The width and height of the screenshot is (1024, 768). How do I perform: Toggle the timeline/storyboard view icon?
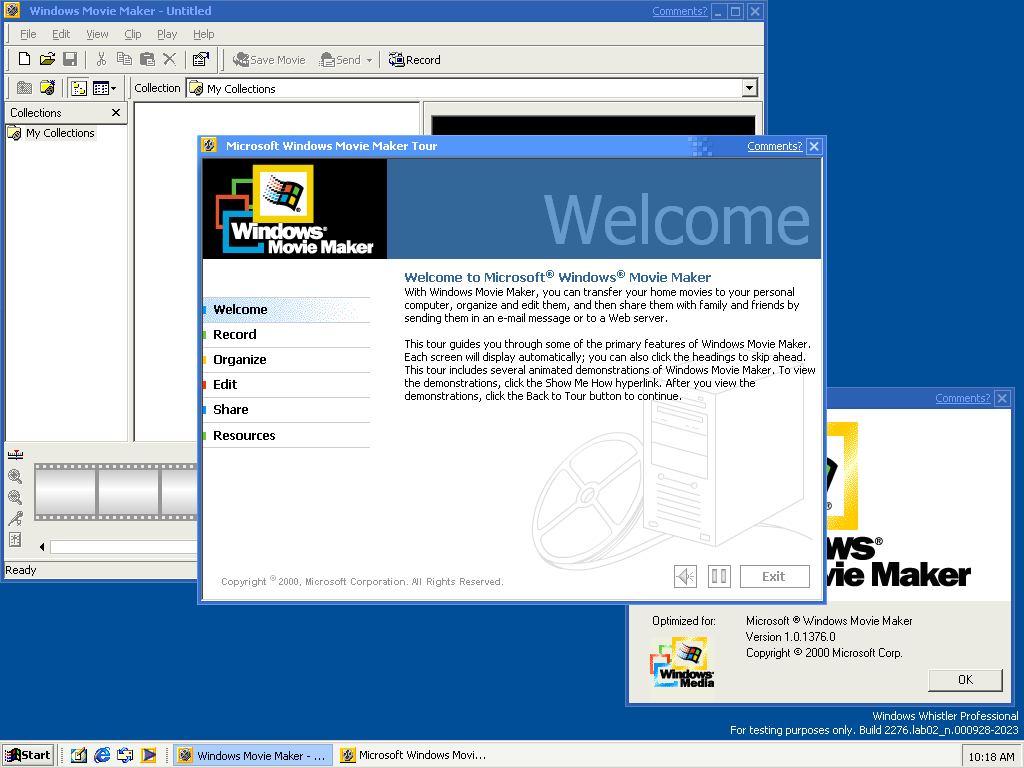point(15,456)
